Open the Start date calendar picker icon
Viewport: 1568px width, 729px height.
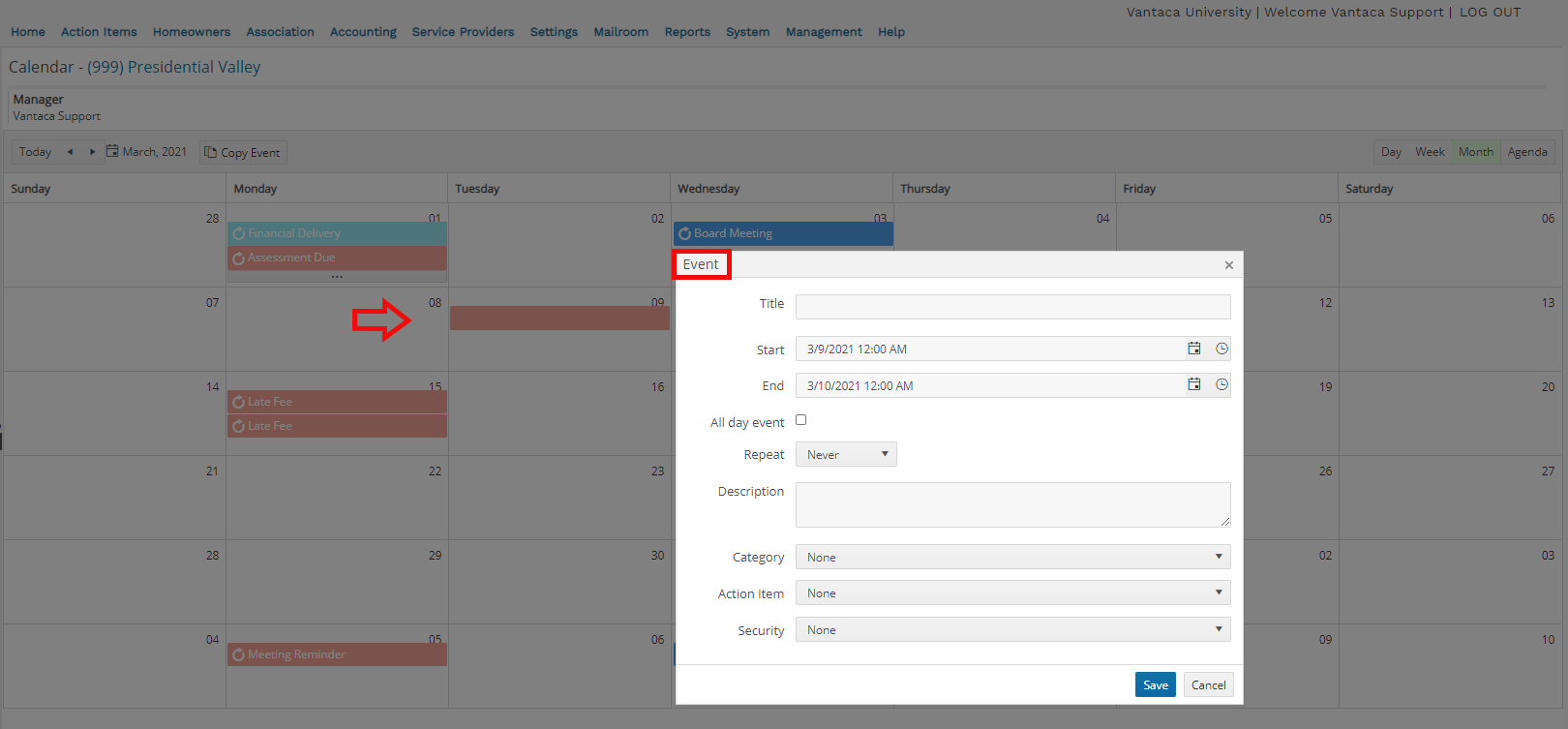pyautogui.click(x=1194, y=349)
